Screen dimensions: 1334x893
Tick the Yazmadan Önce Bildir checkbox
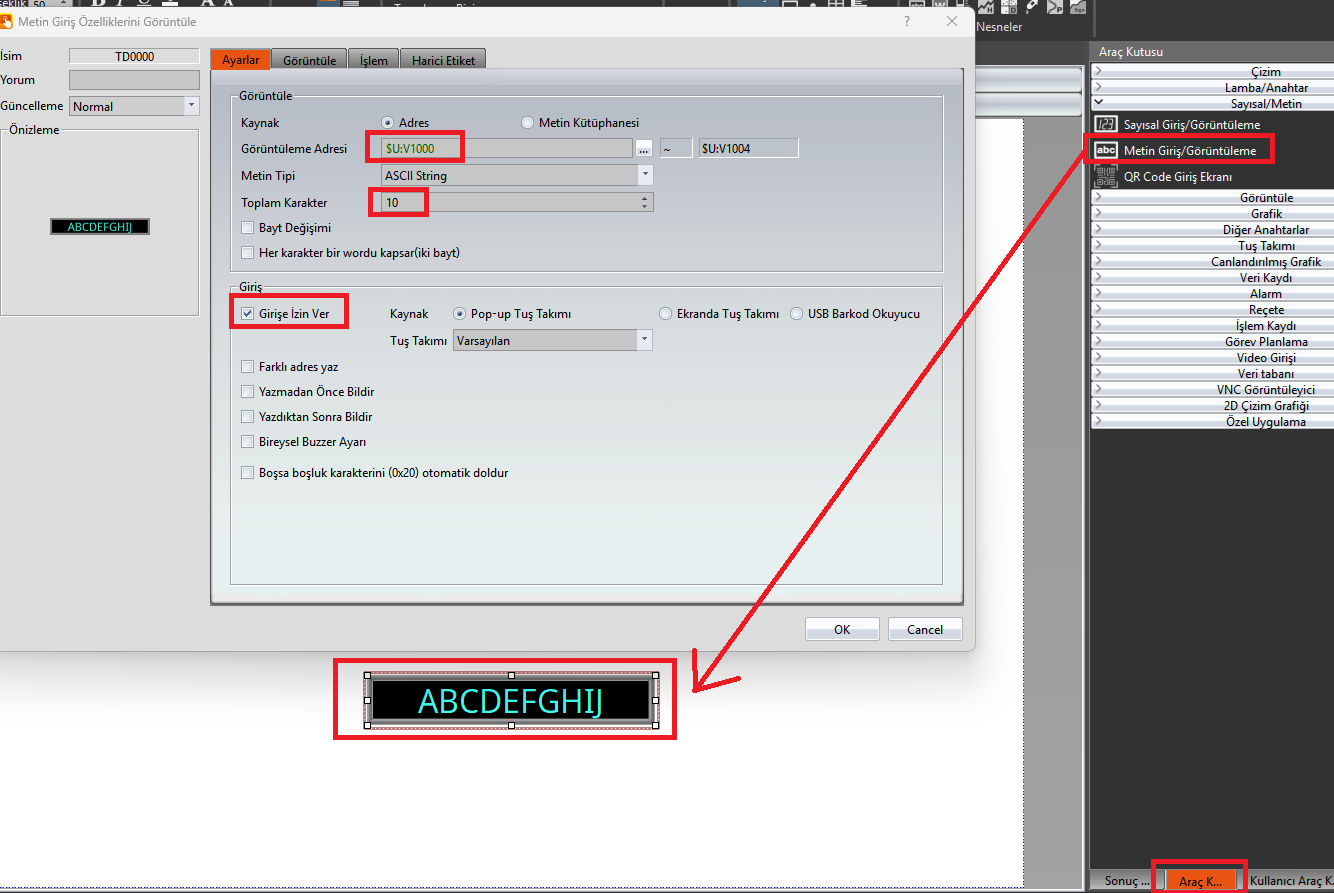(x=248, y=392)
